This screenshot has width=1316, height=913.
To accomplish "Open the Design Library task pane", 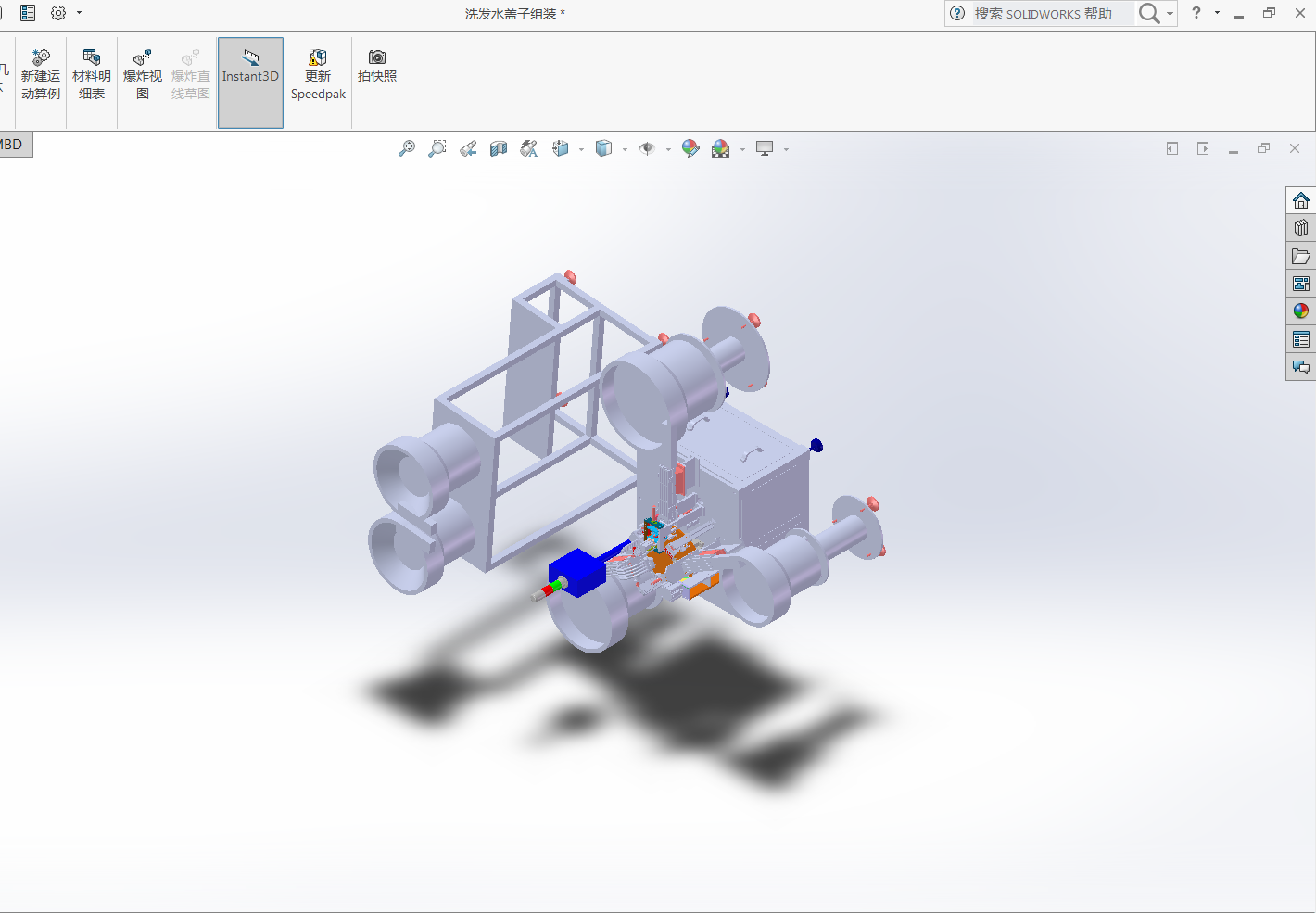I will click(1301, 228).
